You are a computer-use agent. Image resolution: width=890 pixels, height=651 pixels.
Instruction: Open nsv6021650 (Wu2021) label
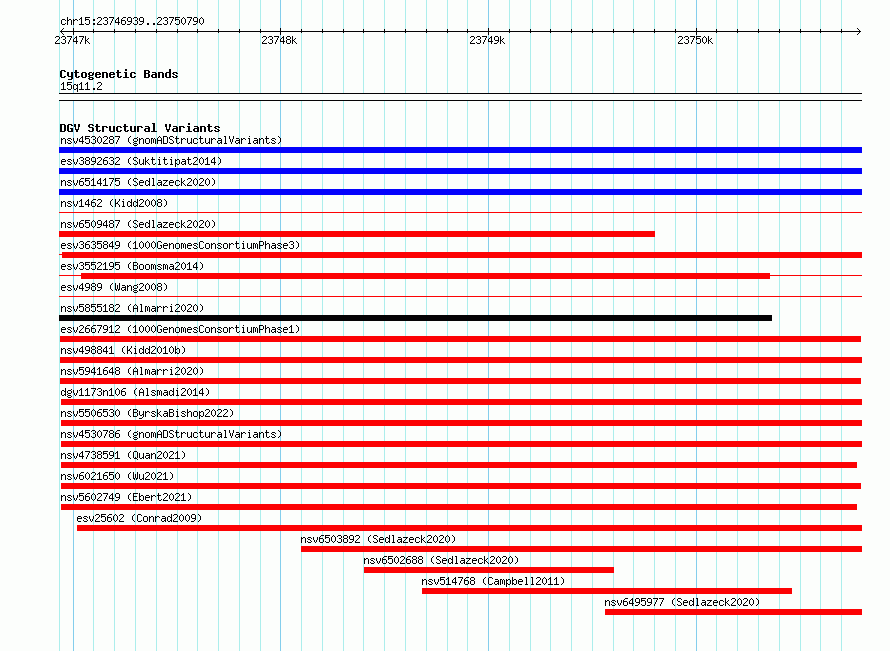click(x=117, y=476)
